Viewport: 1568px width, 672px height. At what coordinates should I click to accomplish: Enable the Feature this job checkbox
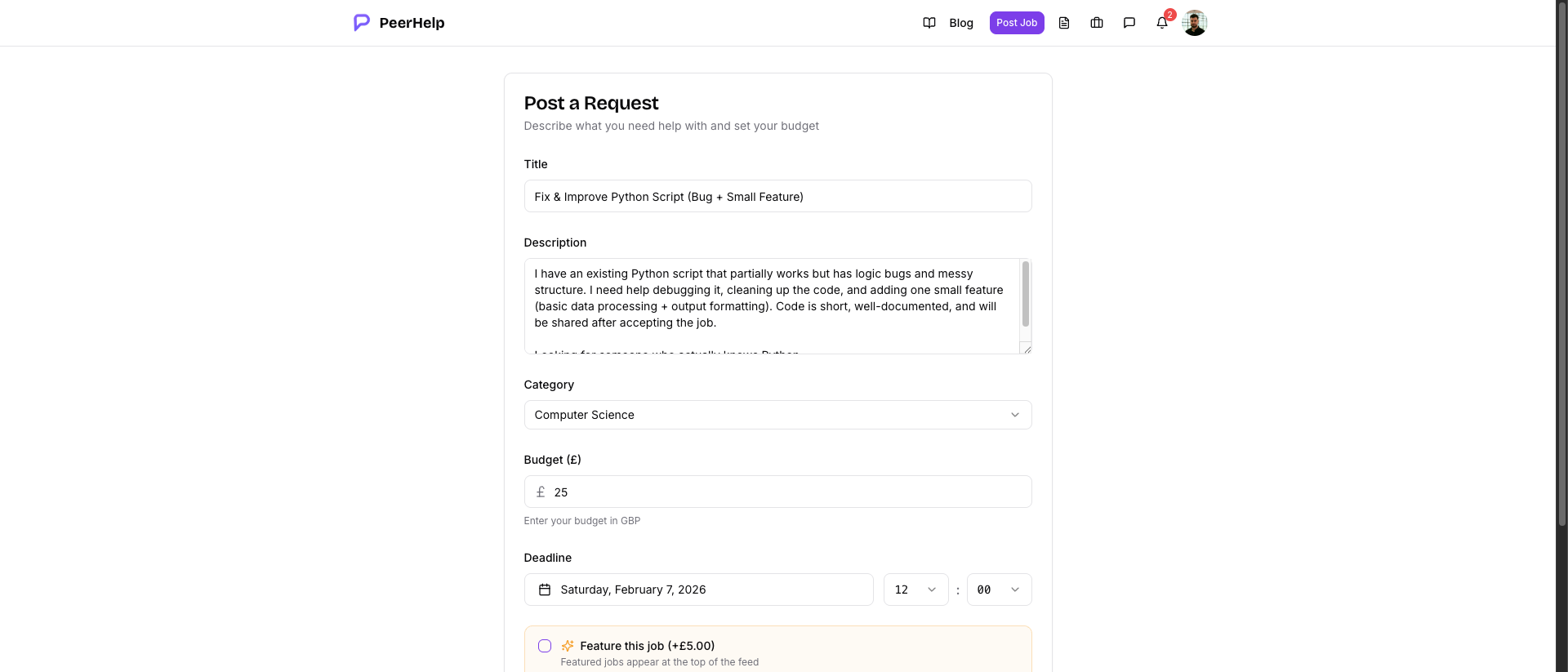click(545, 646)
